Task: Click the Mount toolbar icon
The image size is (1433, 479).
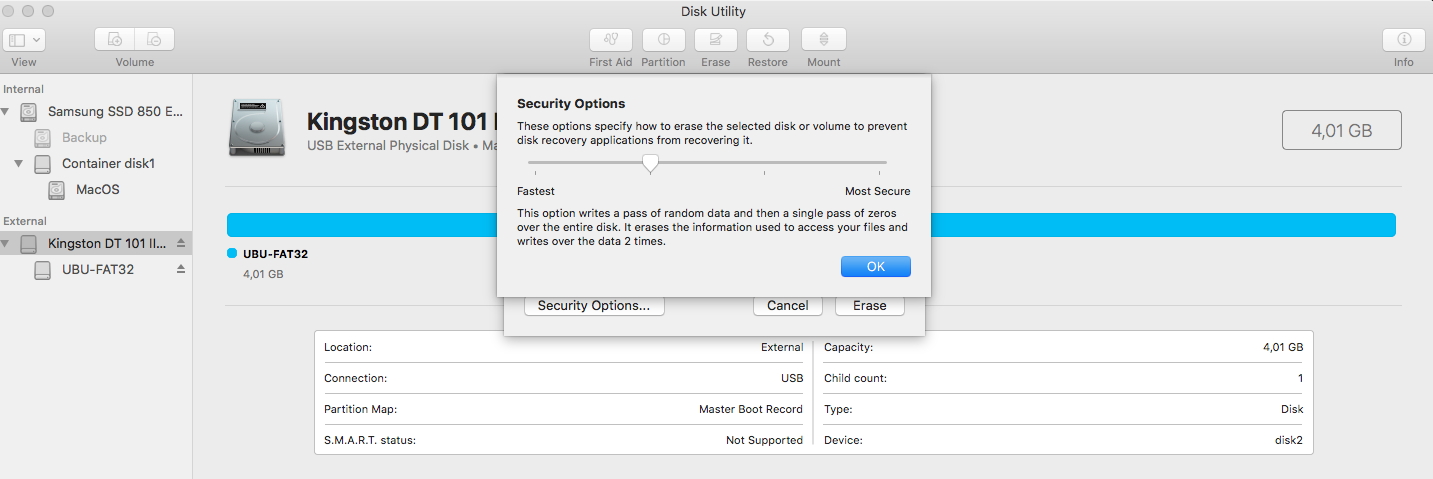Action: pyautogui.click(x=824, y=40)
